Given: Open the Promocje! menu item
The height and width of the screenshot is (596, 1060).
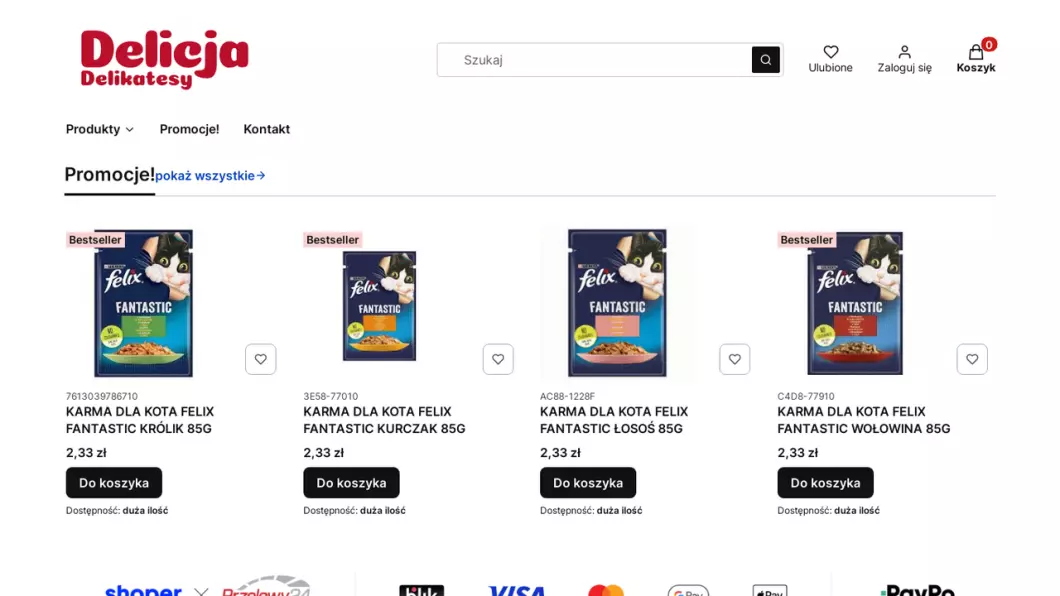Looking at the screenshot, I should (189, 129).
